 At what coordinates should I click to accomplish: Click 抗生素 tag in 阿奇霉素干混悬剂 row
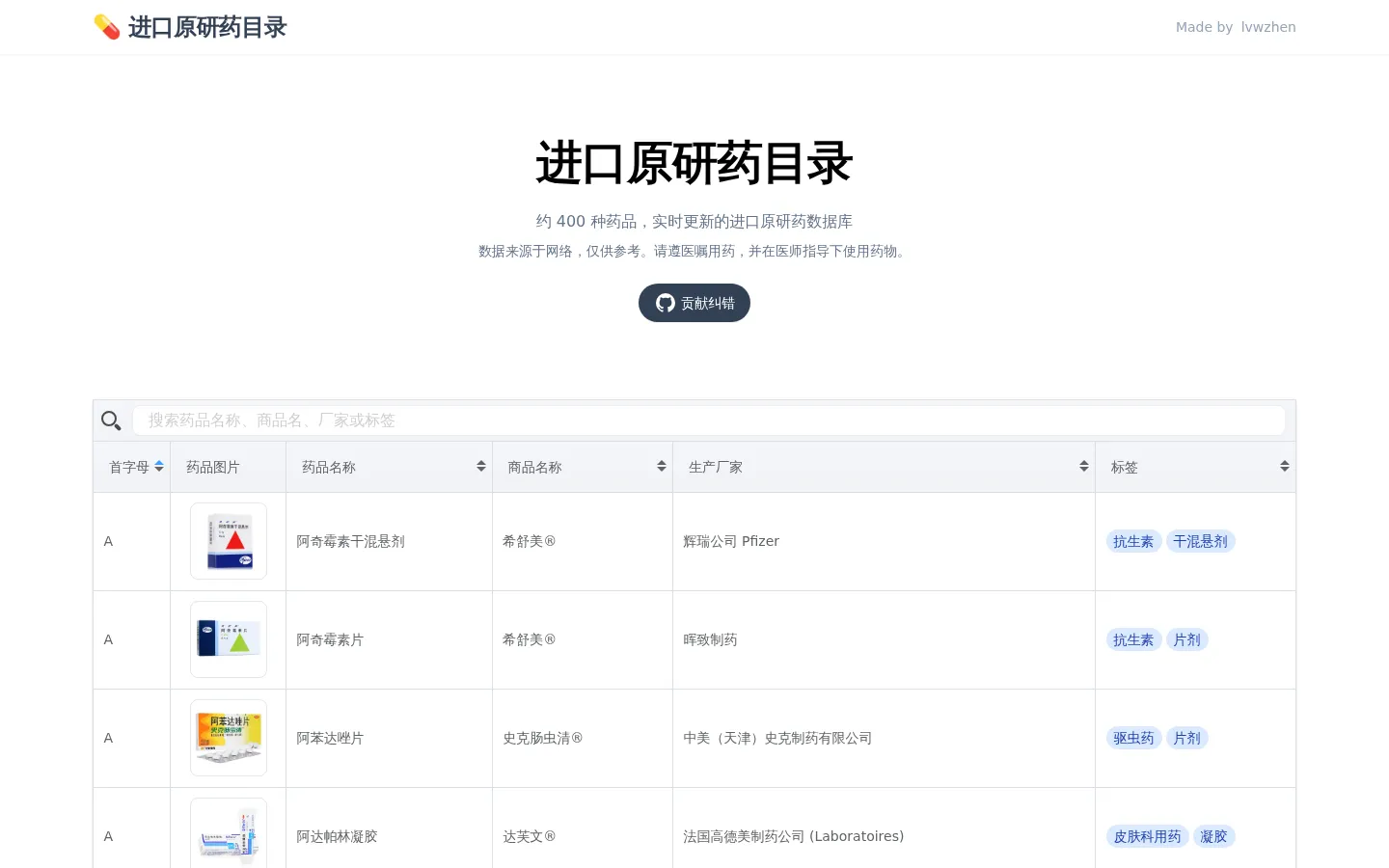1133,541
